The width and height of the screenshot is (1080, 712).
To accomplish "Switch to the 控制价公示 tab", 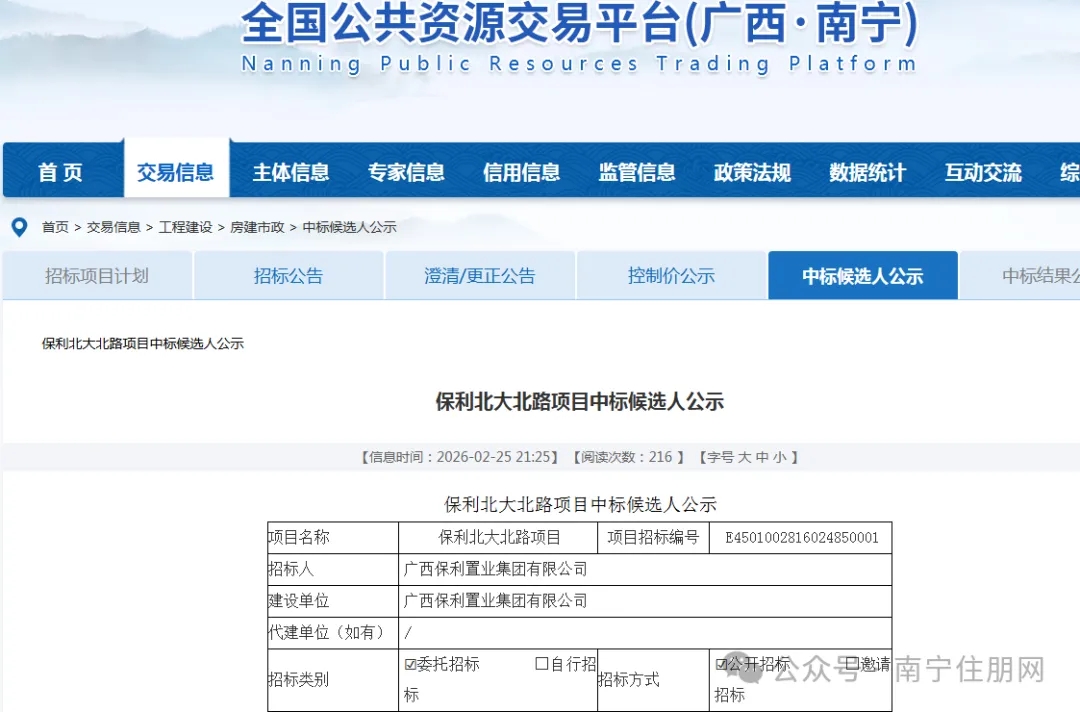I will click(x=671, y=275).
